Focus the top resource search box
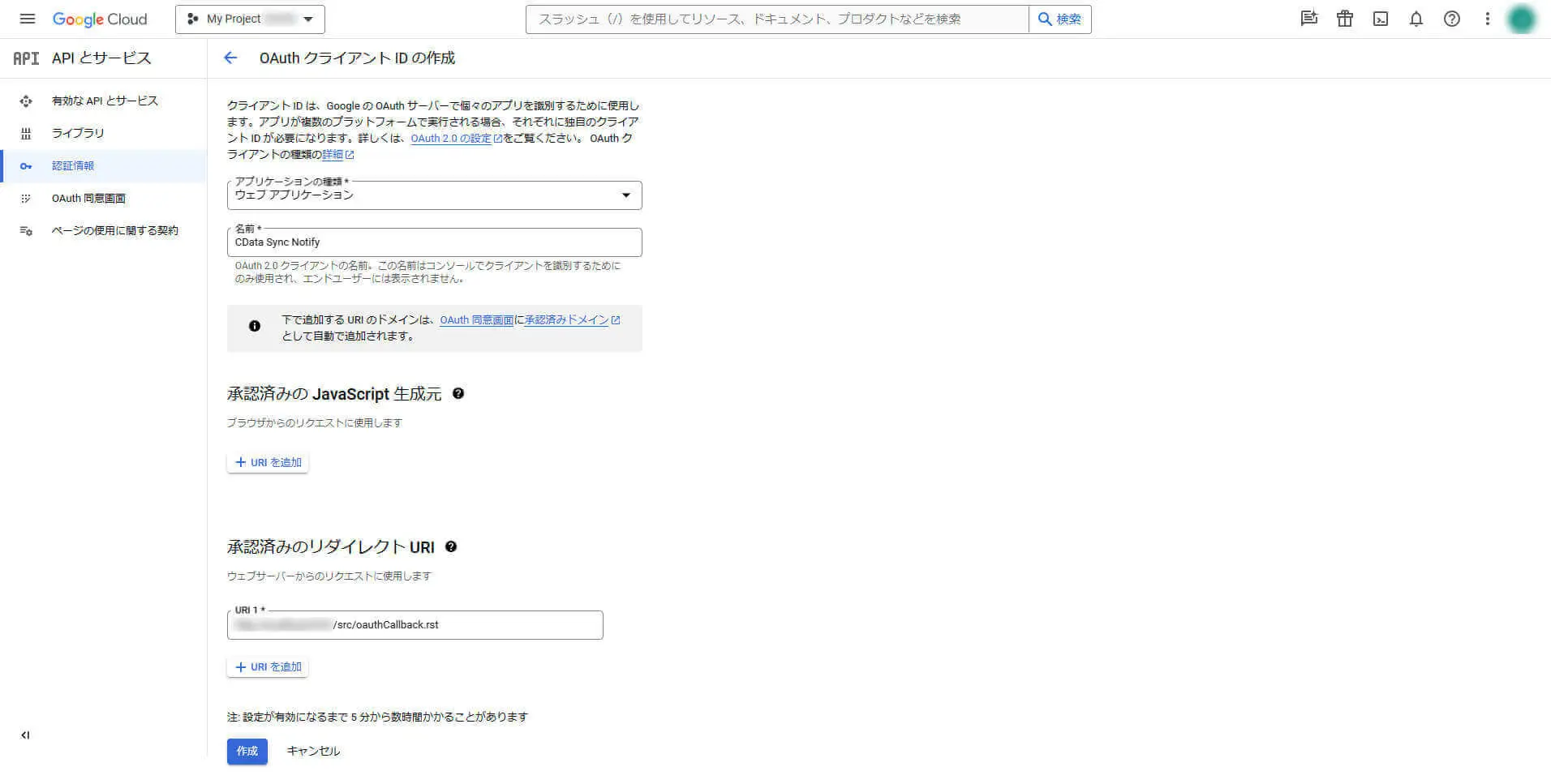Screen dimensions: 1551x784 [777, 19]
